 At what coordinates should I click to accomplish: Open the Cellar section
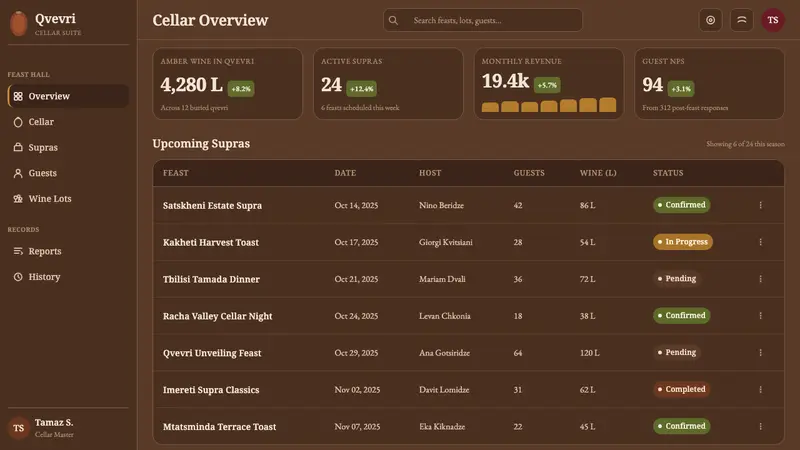pyautogui.click(x=68, y=122)
